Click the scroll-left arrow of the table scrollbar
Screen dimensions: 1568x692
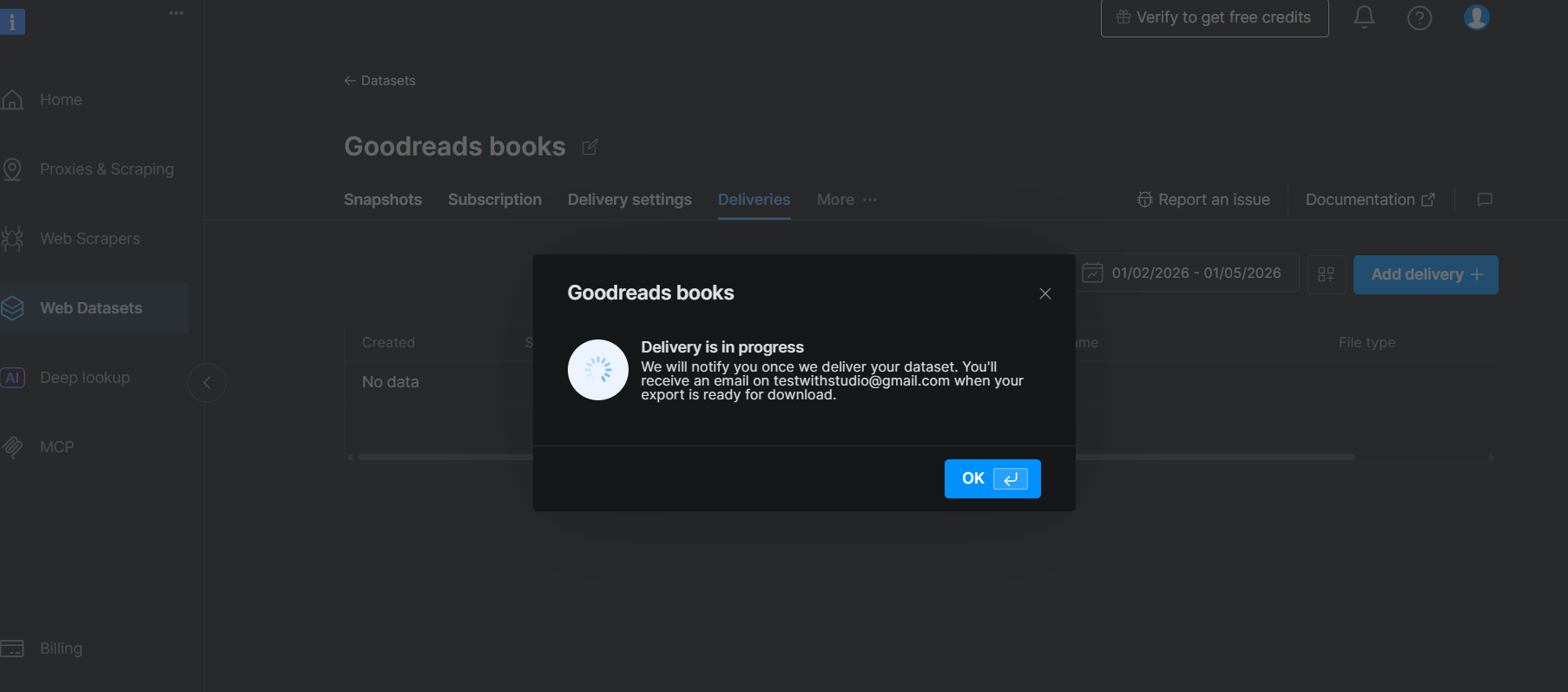[x=351, y=457]
